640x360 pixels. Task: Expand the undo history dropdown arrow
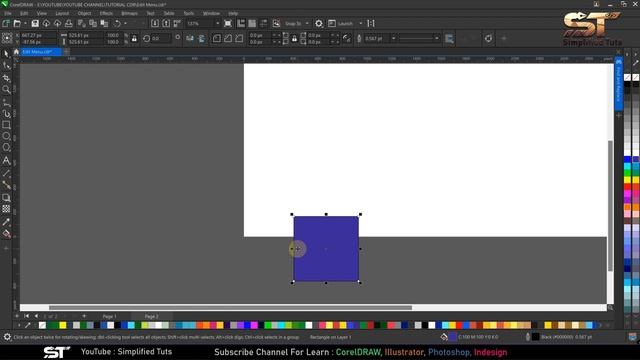coord(125,24)
